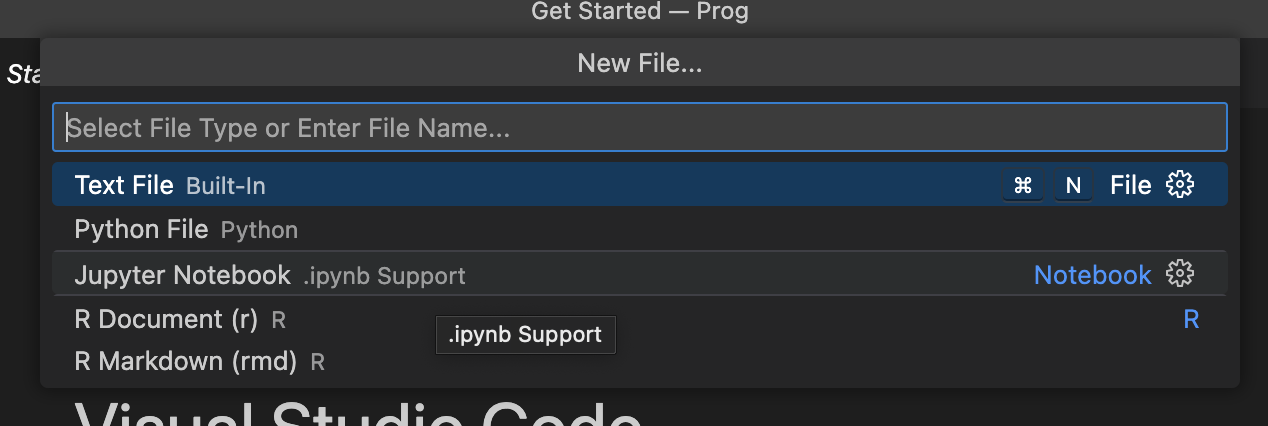Click the New File... dialog title
1268x426 pixels.
click(639, 64)
